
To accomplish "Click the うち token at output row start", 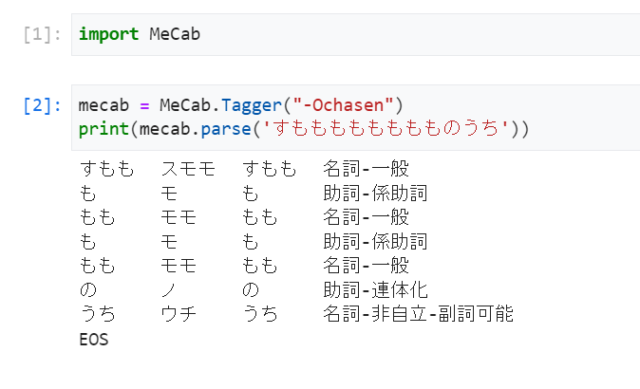I will (x=98, y=314).
